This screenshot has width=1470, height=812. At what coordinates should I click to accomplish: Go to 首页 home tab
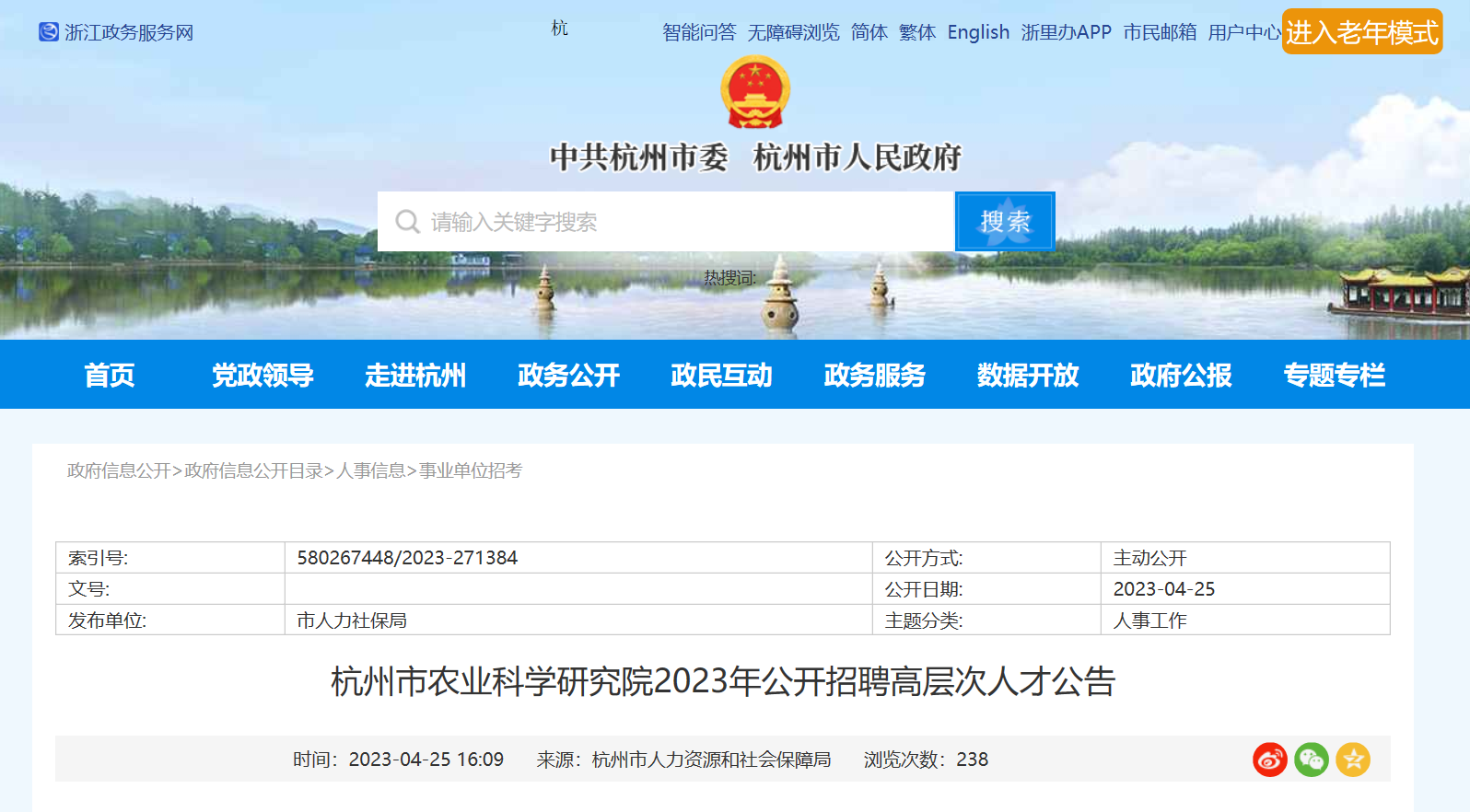[110, 375]
